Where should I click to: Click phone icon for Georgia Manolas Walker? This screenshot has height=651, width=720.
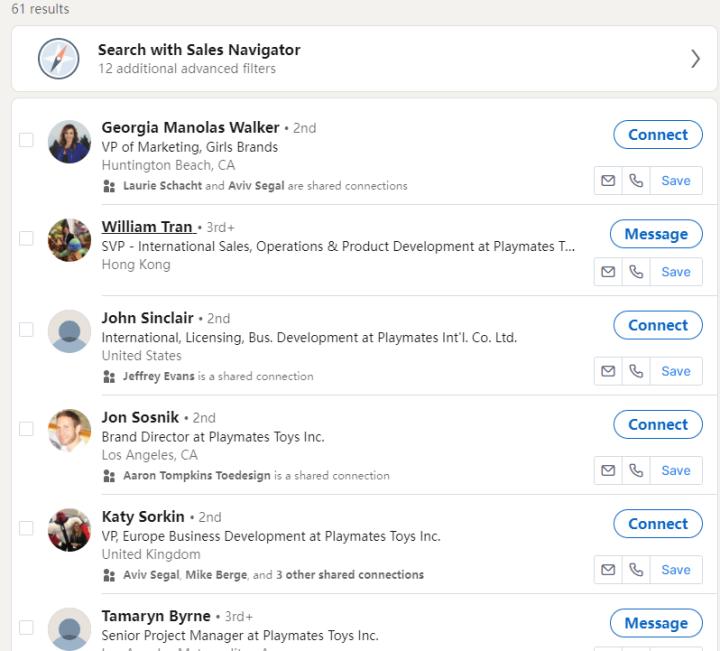[636, 181]
